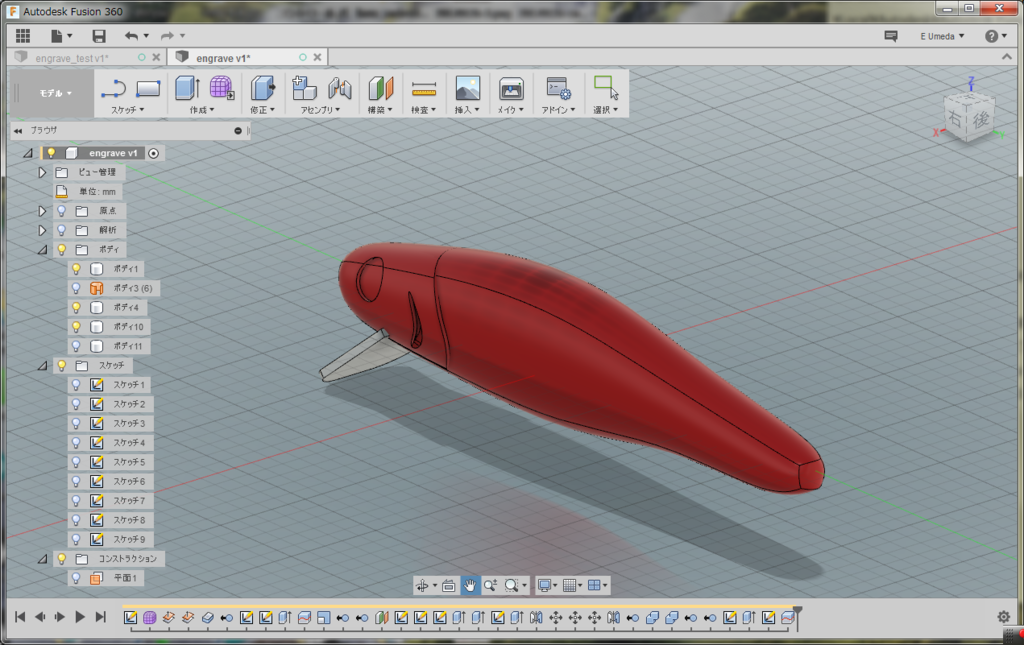1024x645 pixels.
Task: Toggle visibility bulb of ボディ11
Action: tap(76, 346)
